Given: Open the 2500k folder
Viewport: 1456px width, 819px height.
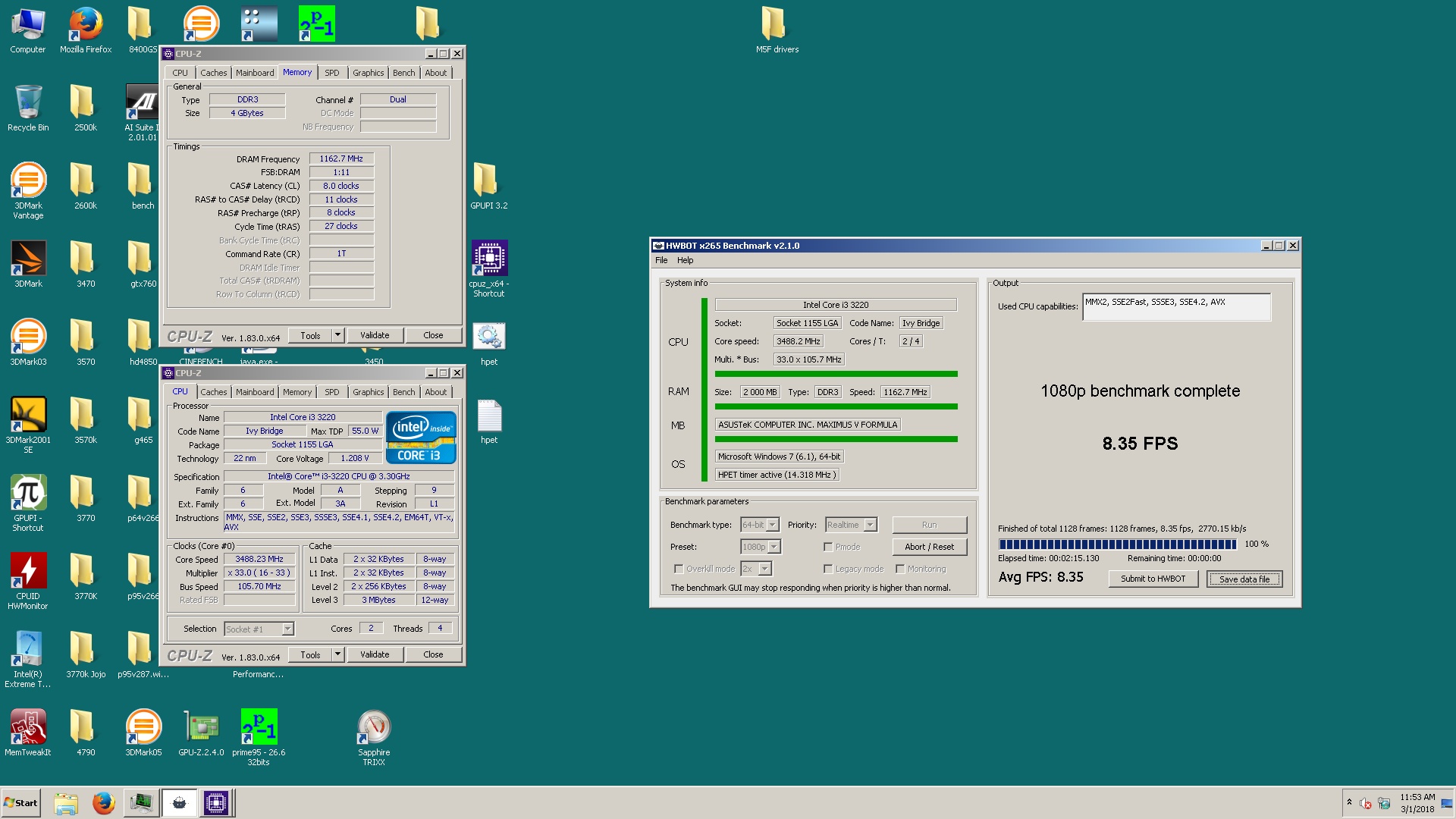Looking at the screenshot, I should tap(86, 108).
